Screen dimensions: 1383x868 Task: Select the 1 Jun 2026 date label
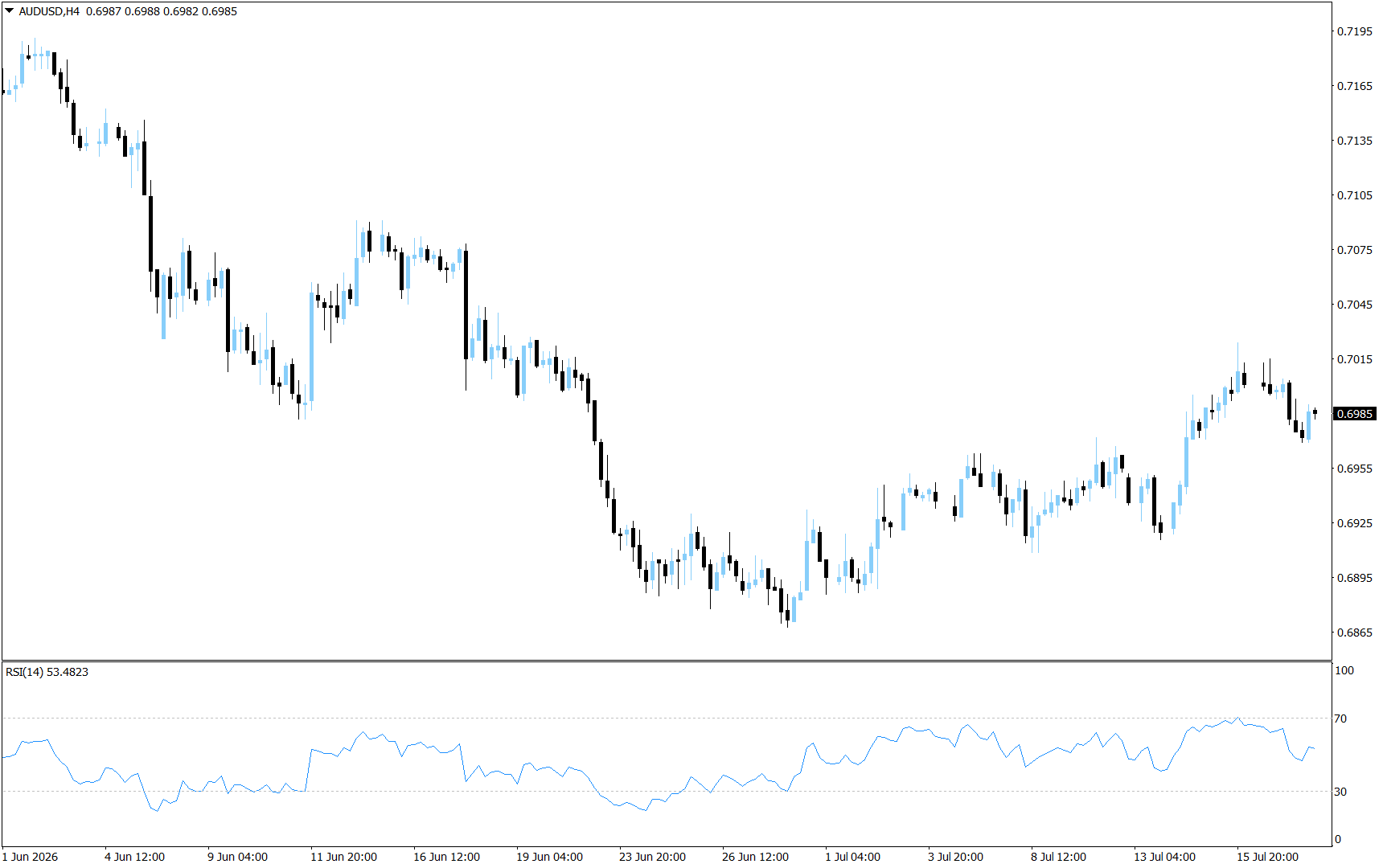click(31, 857)
